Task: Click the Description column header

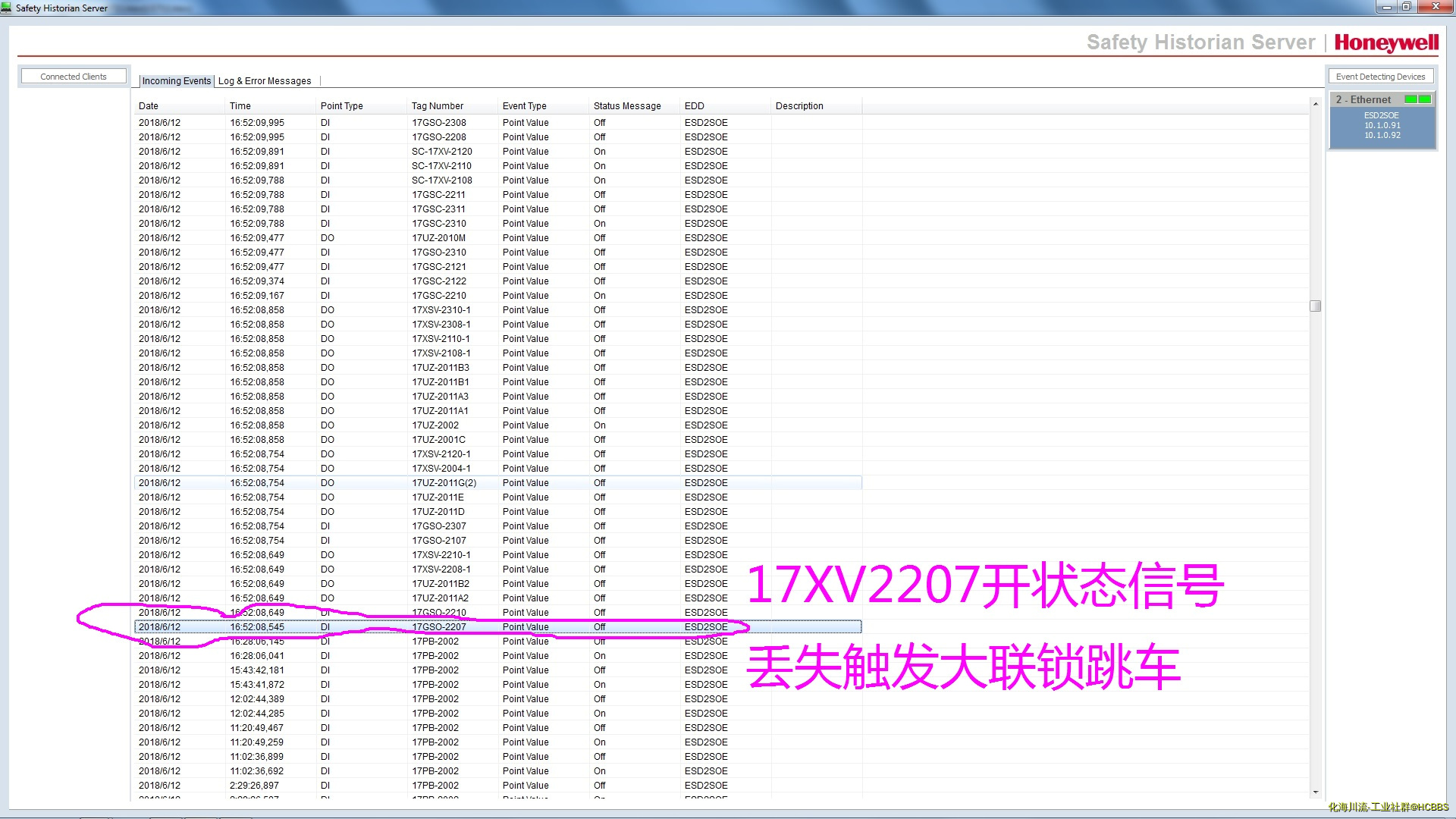Action: (x=800, y=105)
